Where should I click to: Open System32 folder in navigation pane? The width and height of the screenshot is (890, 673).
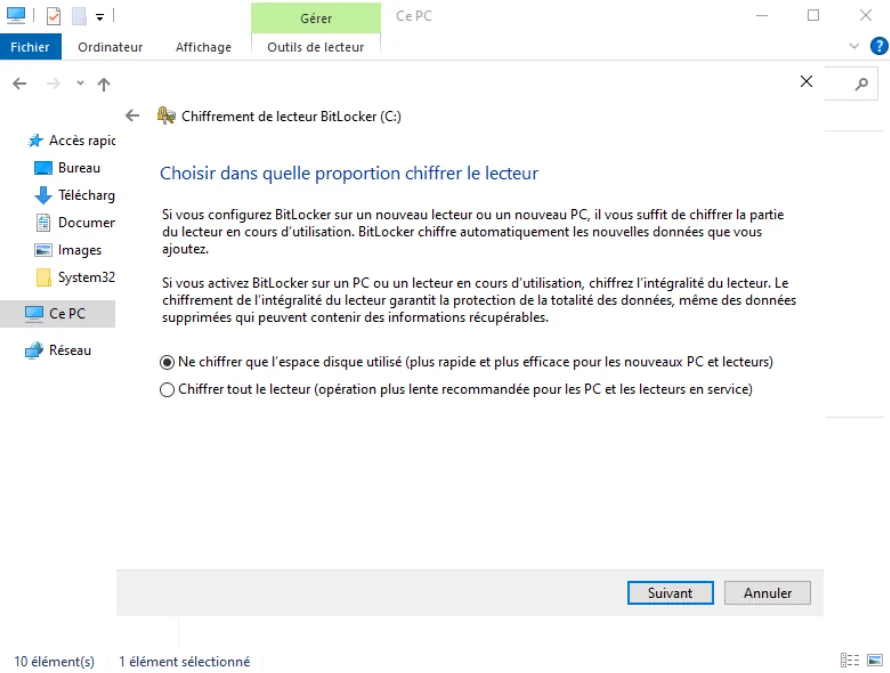(74, 277)
